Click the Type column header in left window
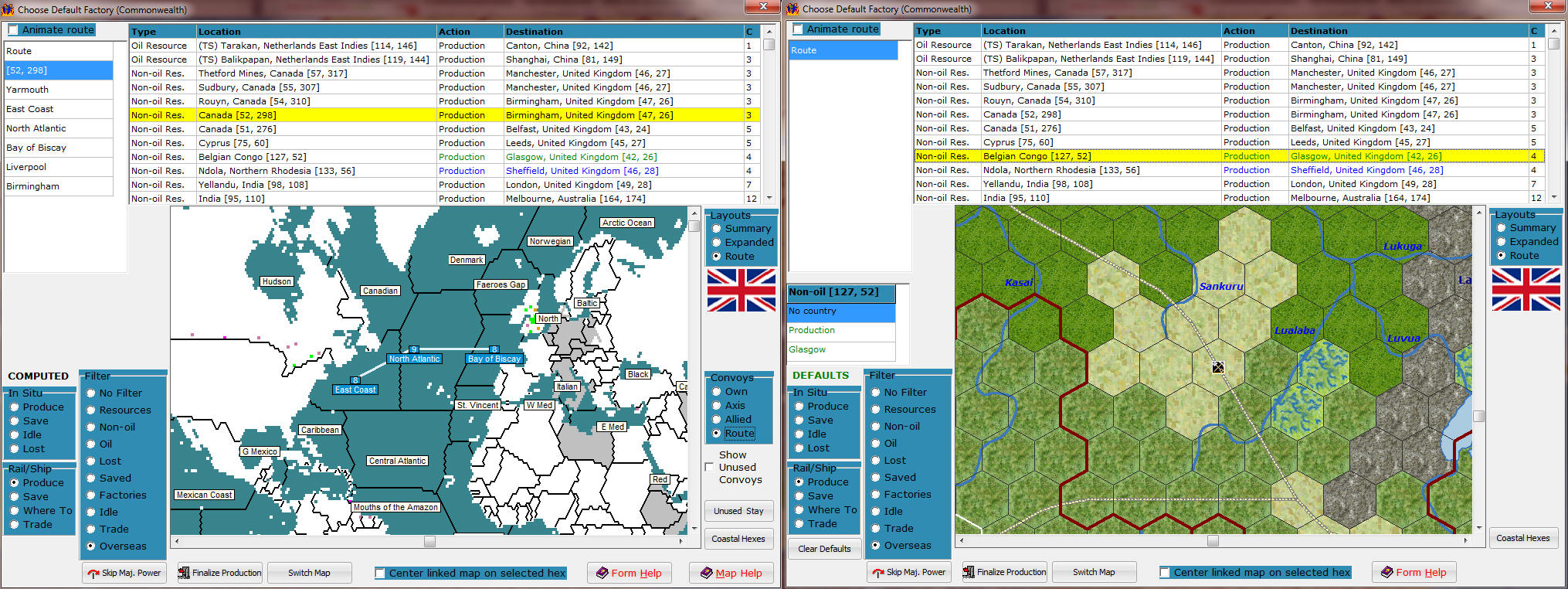The width and height of the screenshot is (1568, 589). [162, 32]
